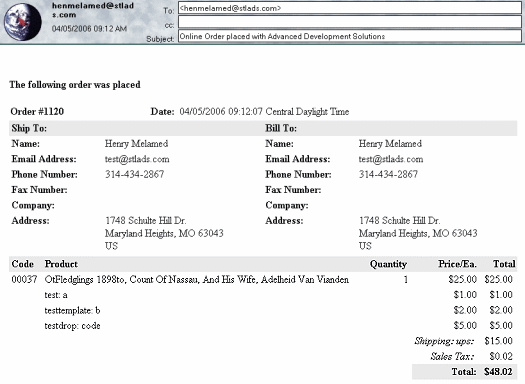Select quantity value 1 for item 00037
This screenshot has width=525, height=384.
tap(406, 280)
